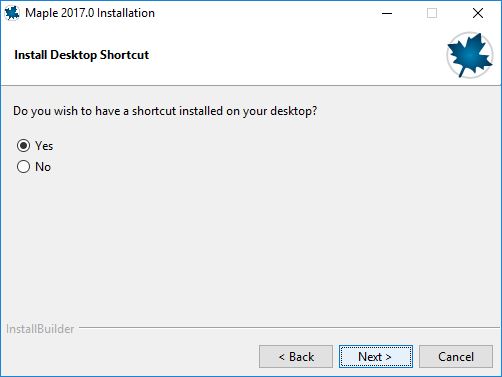
Task: Click the InstallBuilder label at bottom left
Action: tap(40, 329)
